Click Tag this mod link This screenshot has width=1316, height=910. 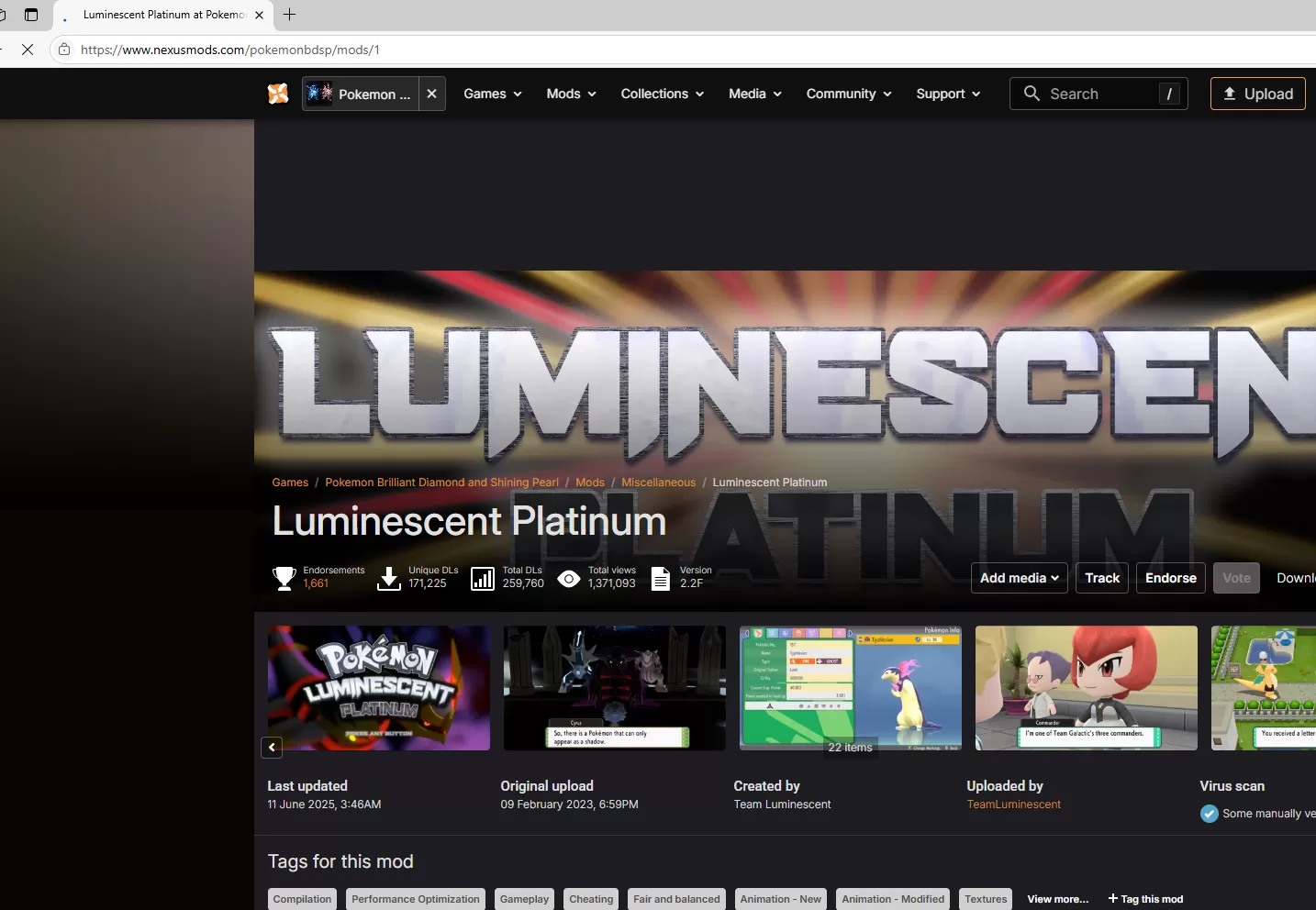pyautogui.click(x=1145, y=899)
